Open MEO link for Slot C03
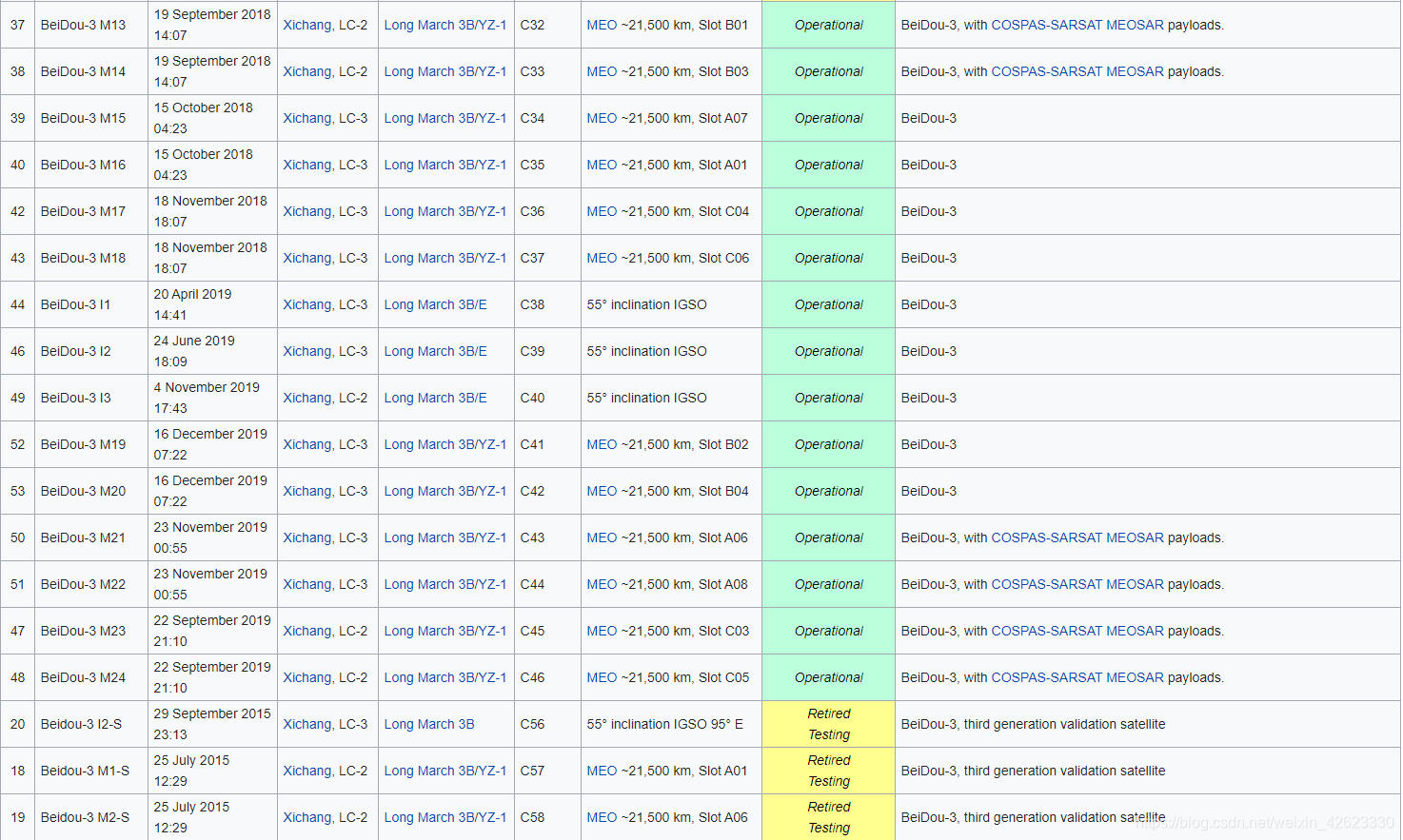1403x840 pixels. (x=602, y=631)
